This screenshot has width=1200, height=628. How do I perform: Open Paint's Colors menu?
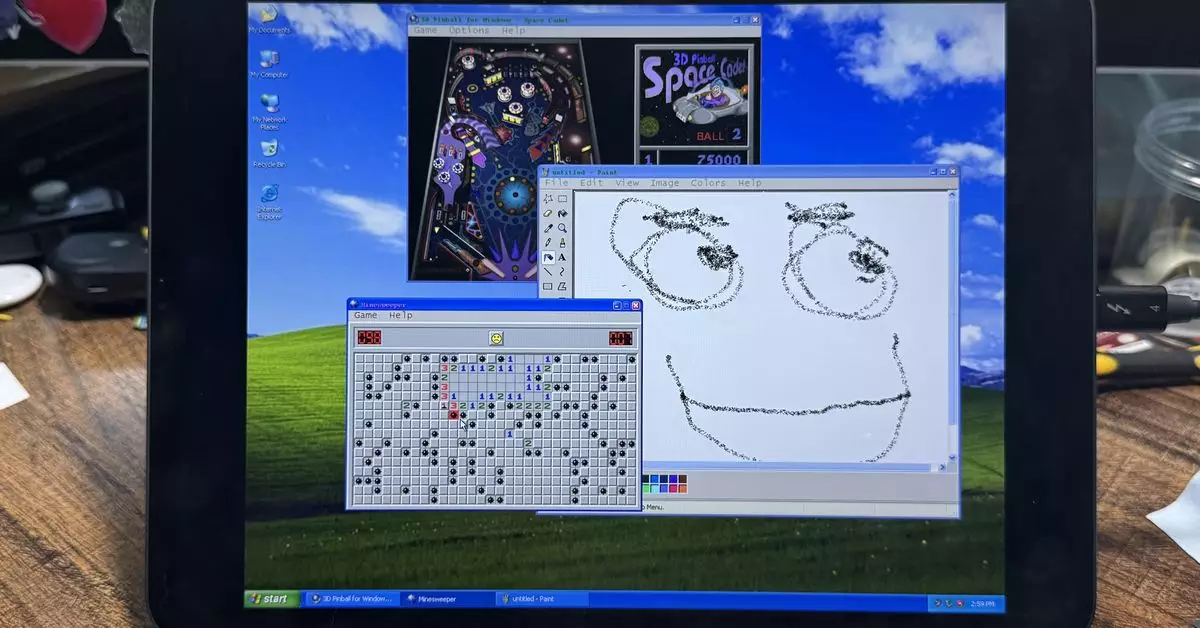click(708, 183)
